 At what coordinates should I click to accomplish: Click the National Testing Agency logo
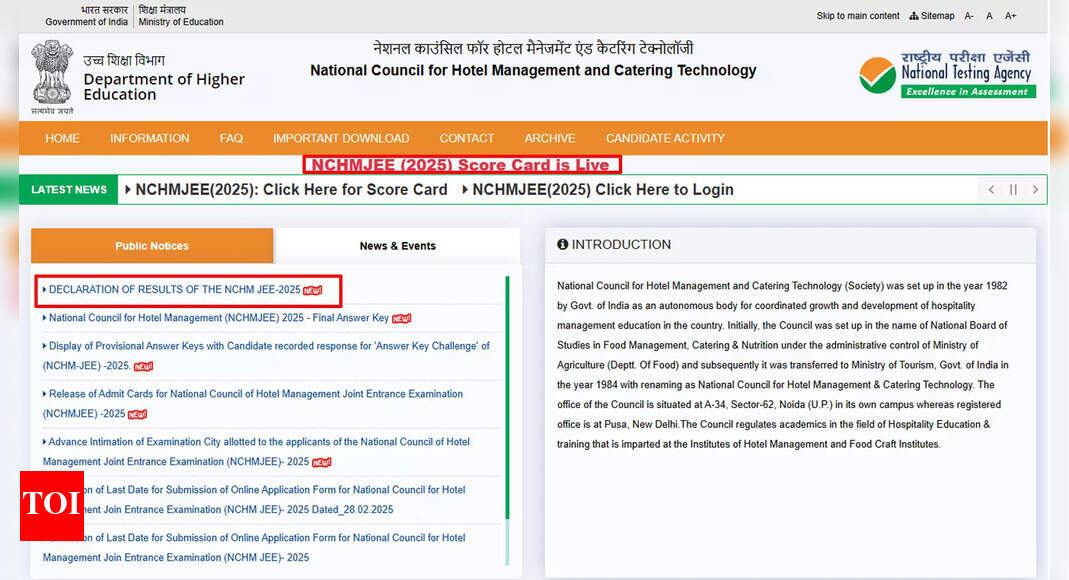947,74
